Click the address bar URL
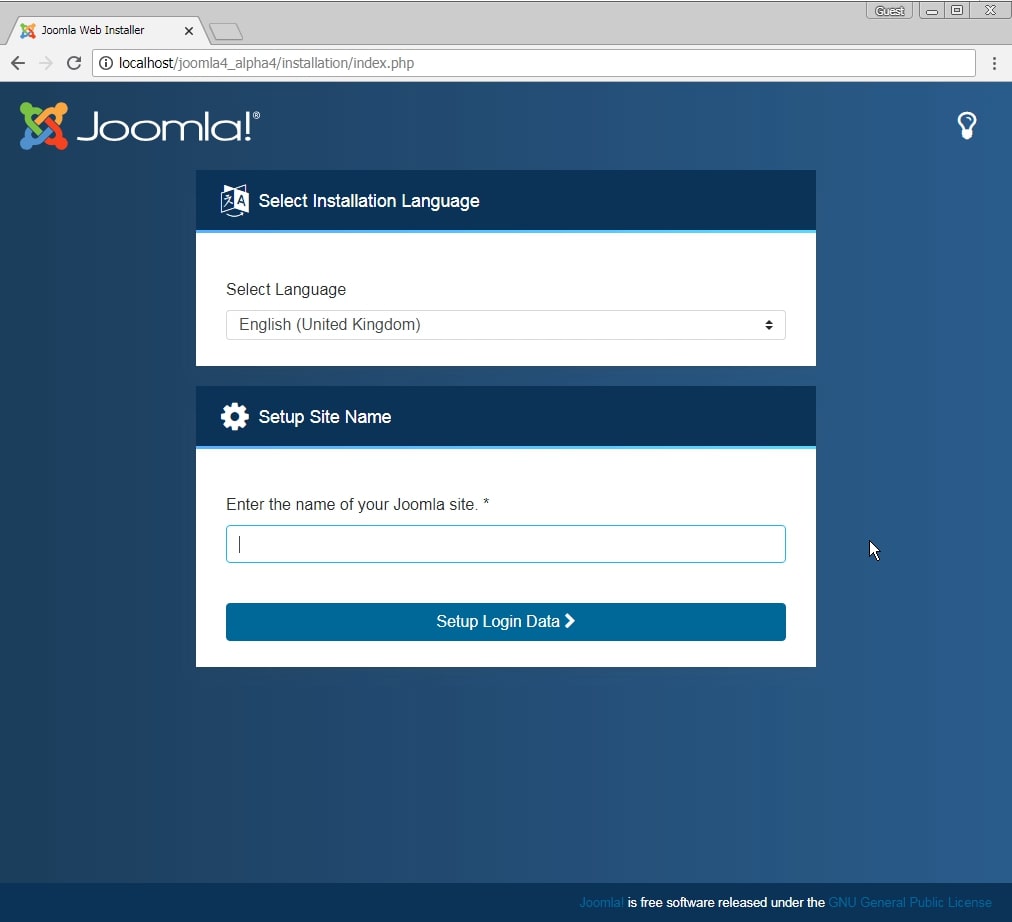The height and width of the screenshot is (922, 1012). click(x=266, y=63)
